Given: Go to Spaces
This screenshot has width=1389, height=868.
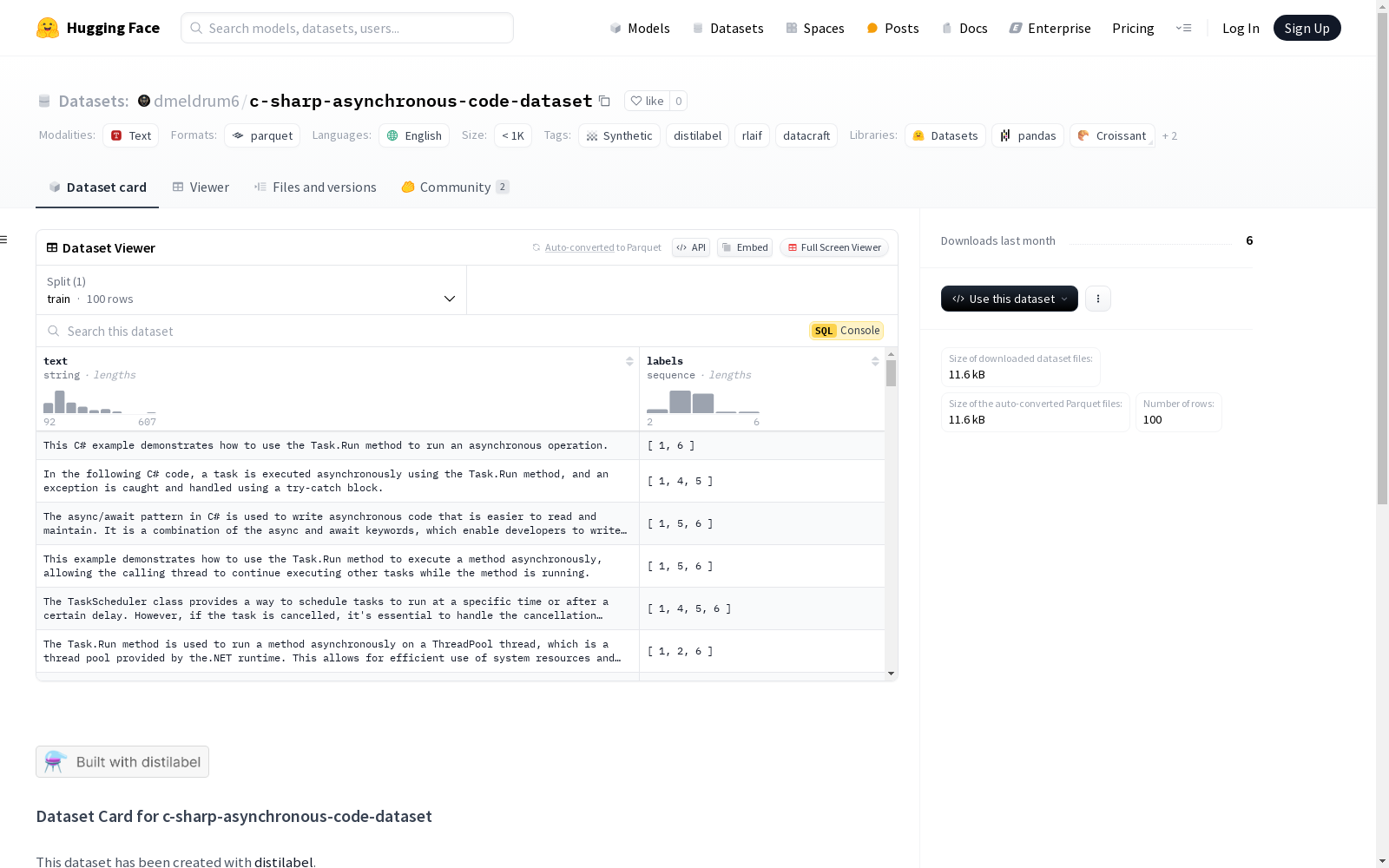Looking at the screenshot, I should [x=815, y=28].
